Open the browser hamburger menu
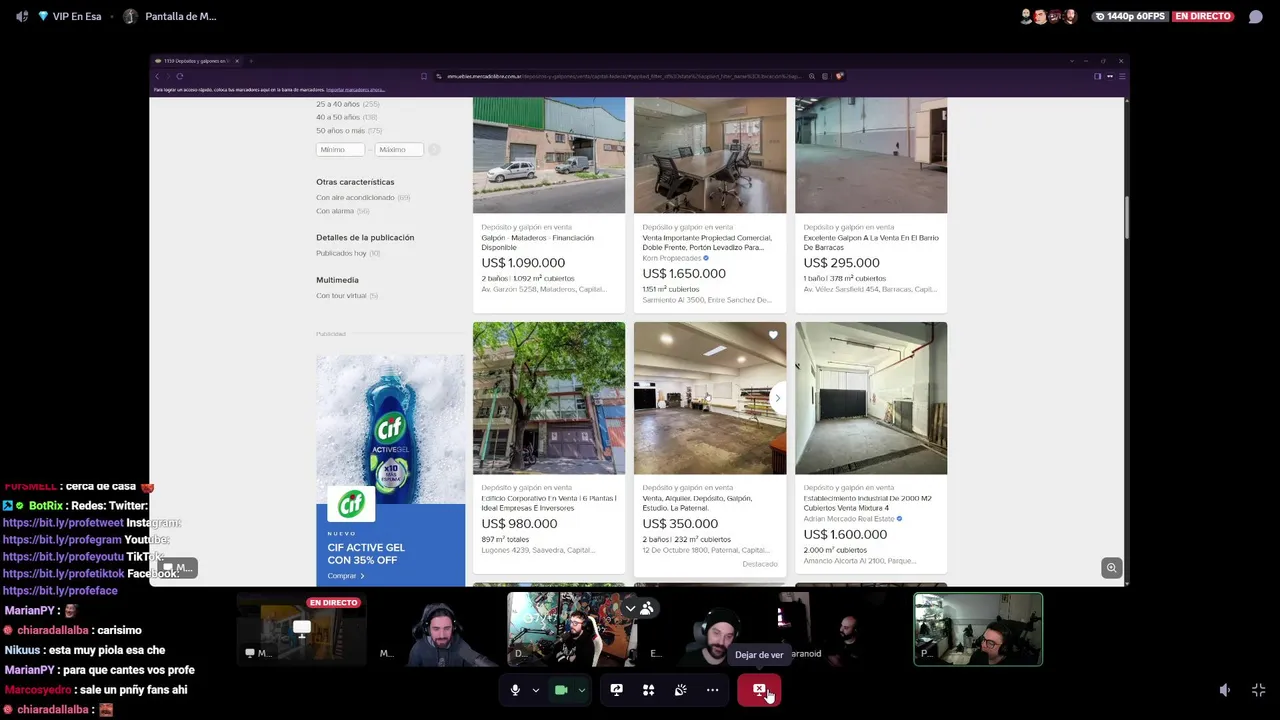Screen dimensions: 1280x720 pos(1120,76)
